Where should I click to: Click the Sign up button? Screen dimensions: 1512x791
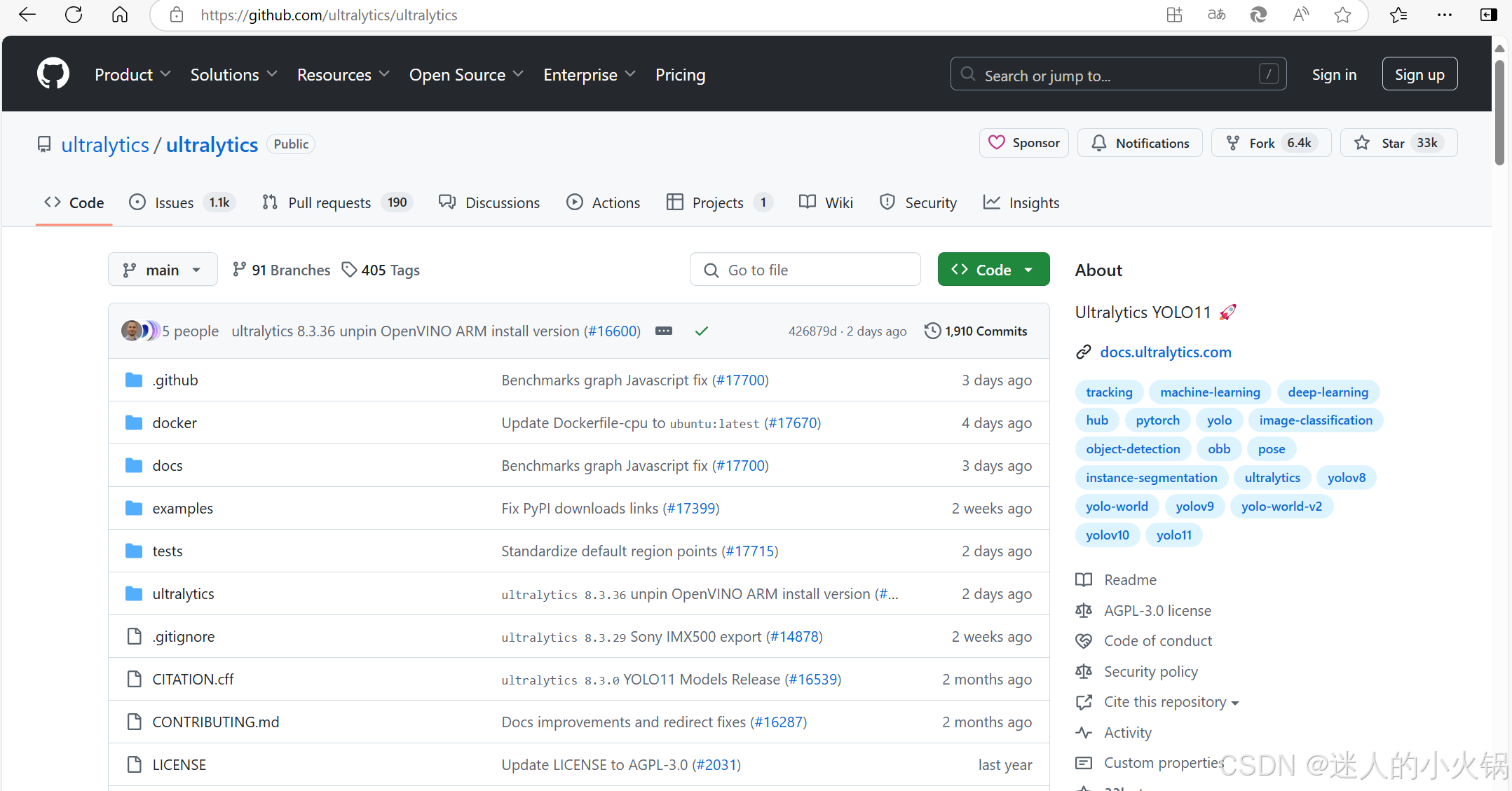coord(1419,74)
